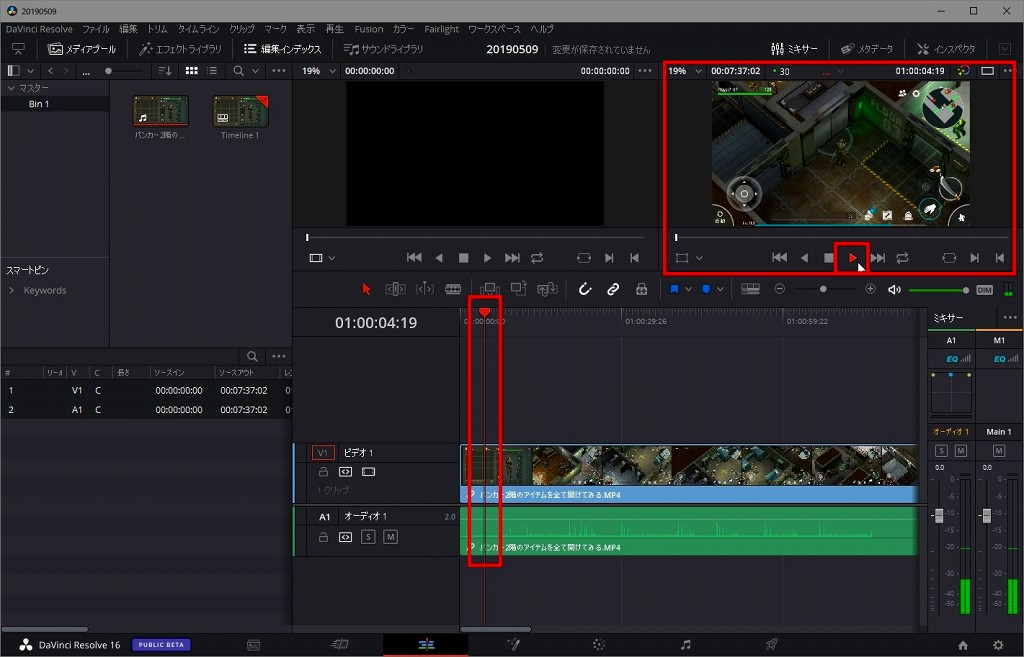1024x657 pixels.
Task: Open the ワークスペース menu
Action: tap(494, 29)
